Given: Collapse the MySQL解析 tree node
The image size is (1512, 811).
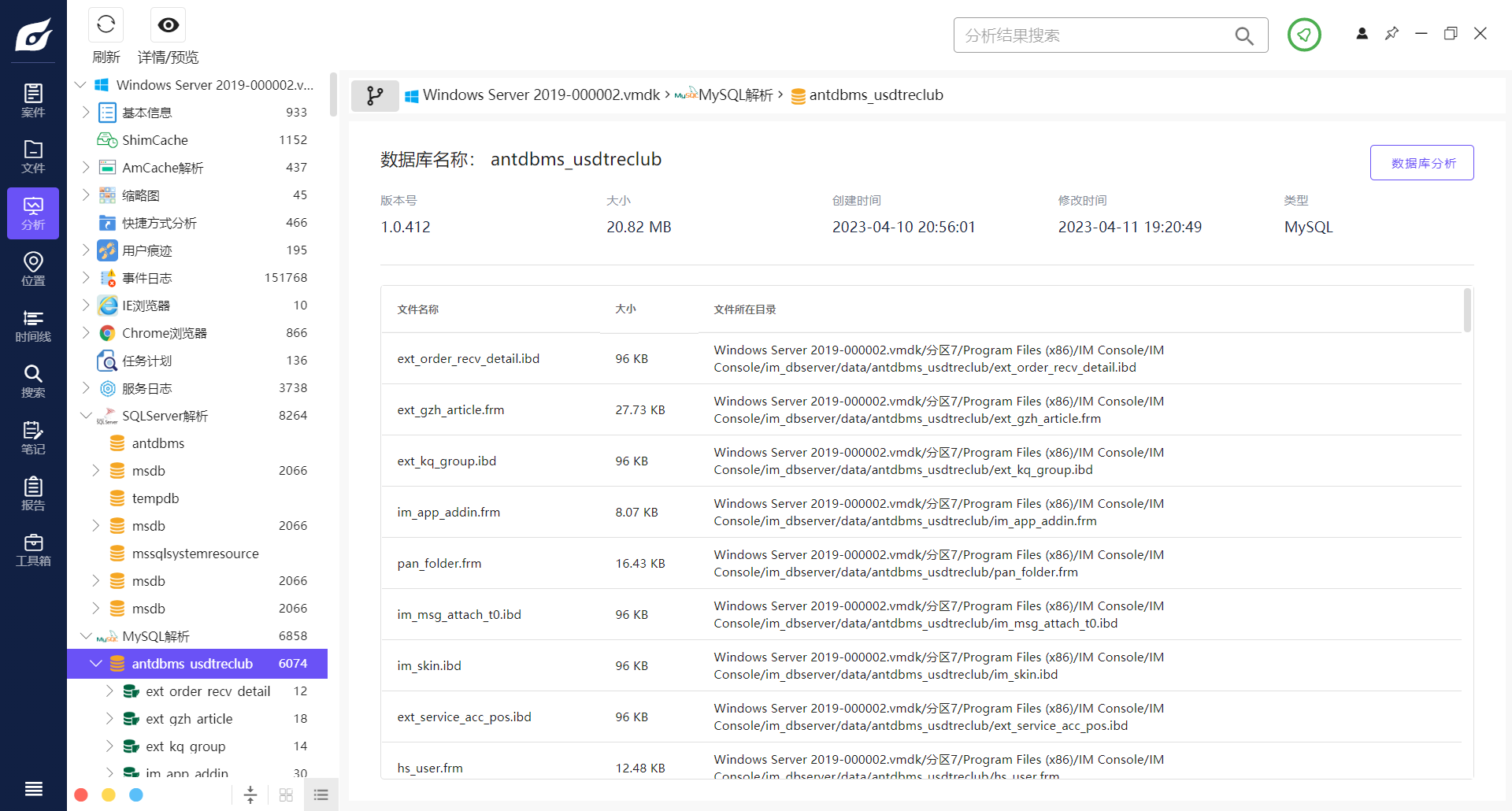Looking at the screenshot, I should pos(87,636).
